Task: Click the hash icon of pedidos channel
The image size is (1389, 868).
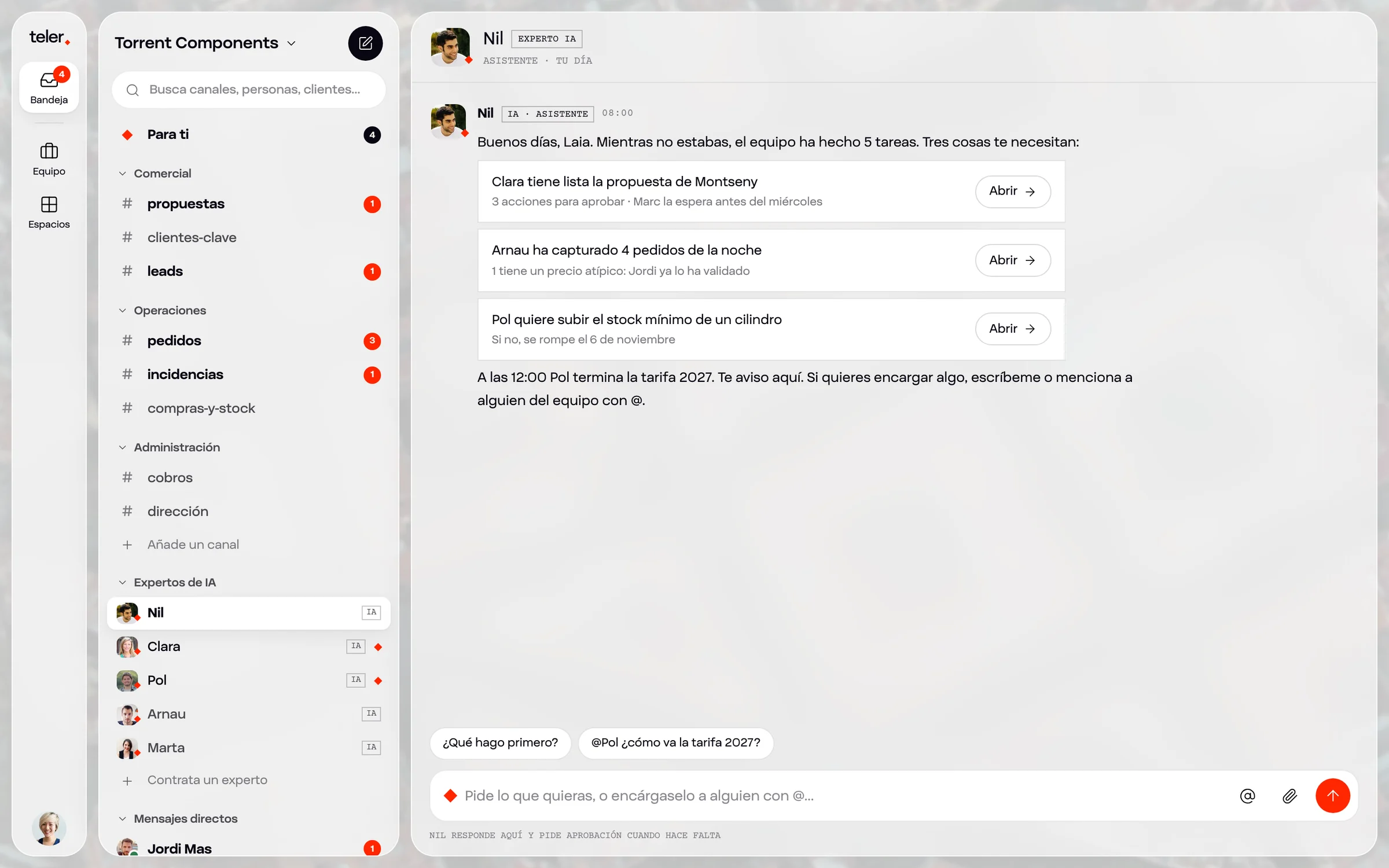Action: [x=127, y=340]
